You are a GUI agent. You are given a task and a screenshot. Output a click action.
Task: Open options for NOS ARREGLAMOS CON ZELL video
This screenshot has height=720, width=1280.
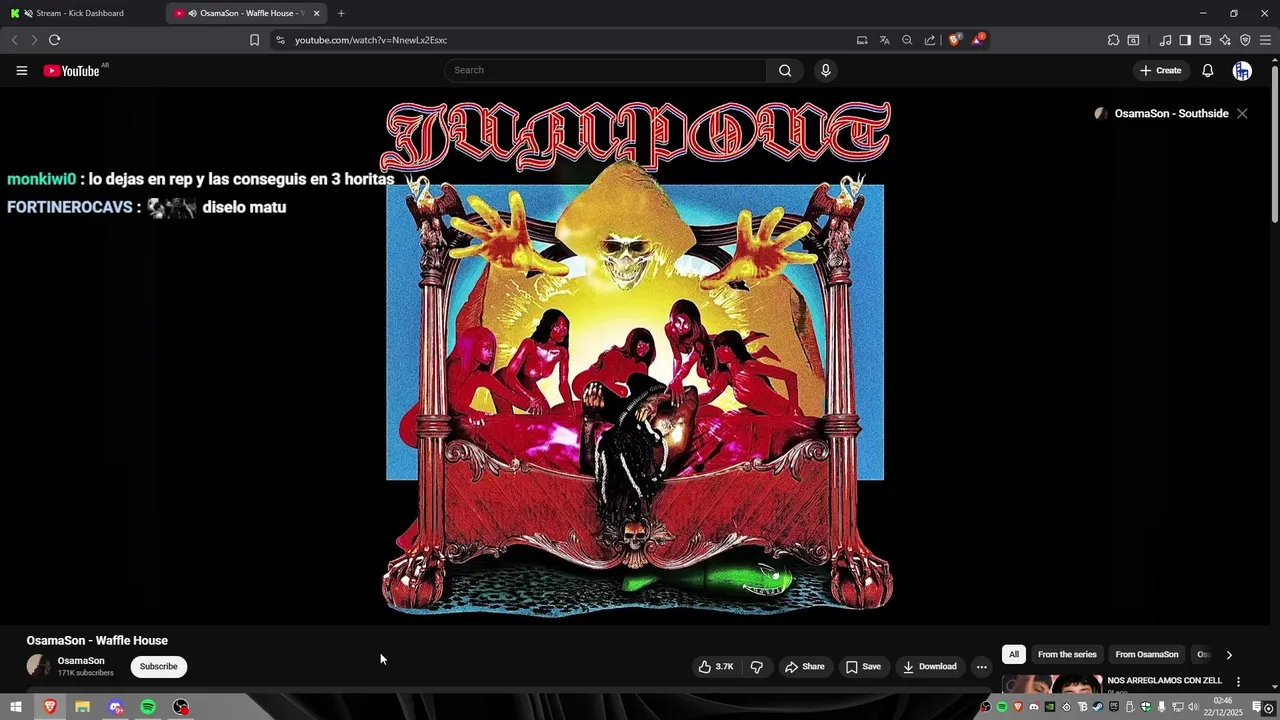click(x=1238, y=682)
